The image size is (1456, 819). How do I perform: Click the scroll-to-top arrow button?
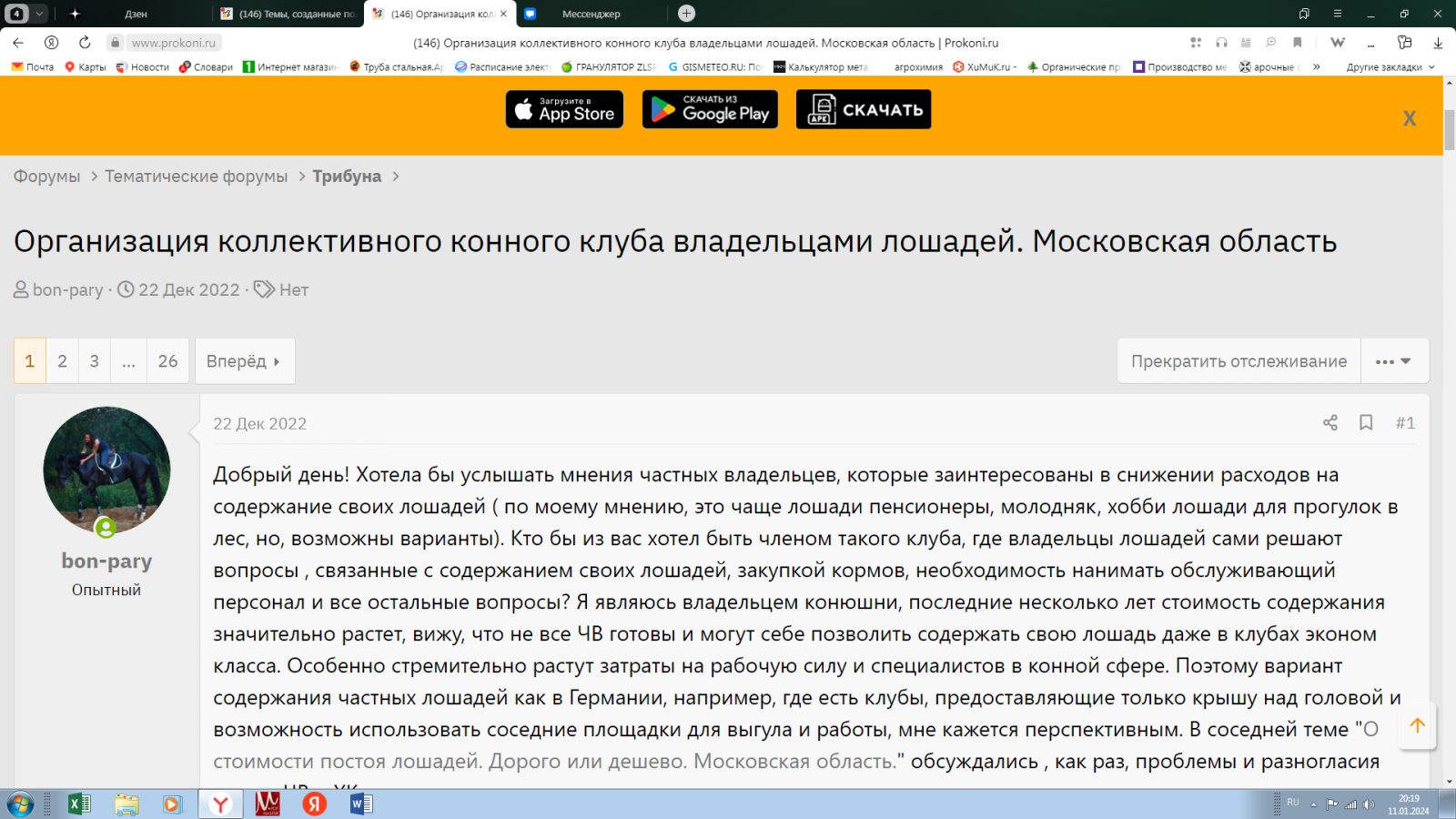1417,726
